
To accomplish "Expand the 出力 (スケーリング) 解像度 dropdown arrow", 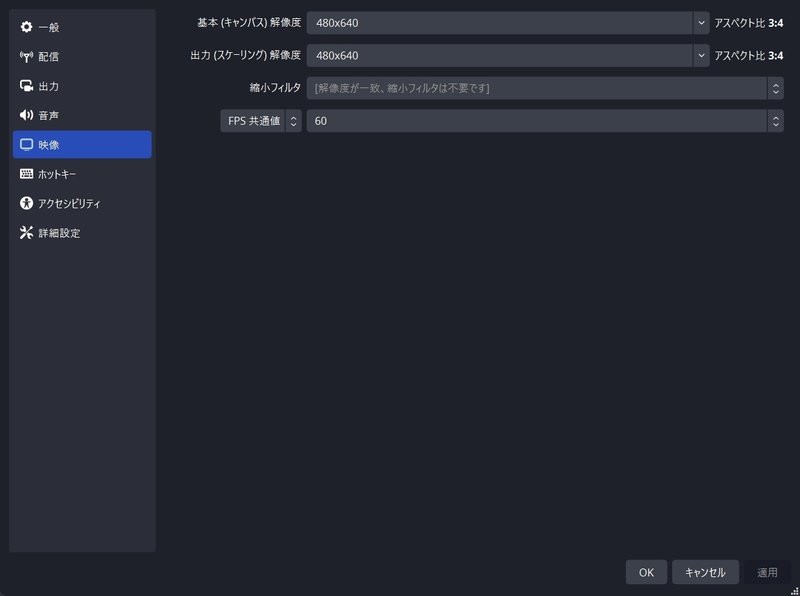I will point(701,56).
